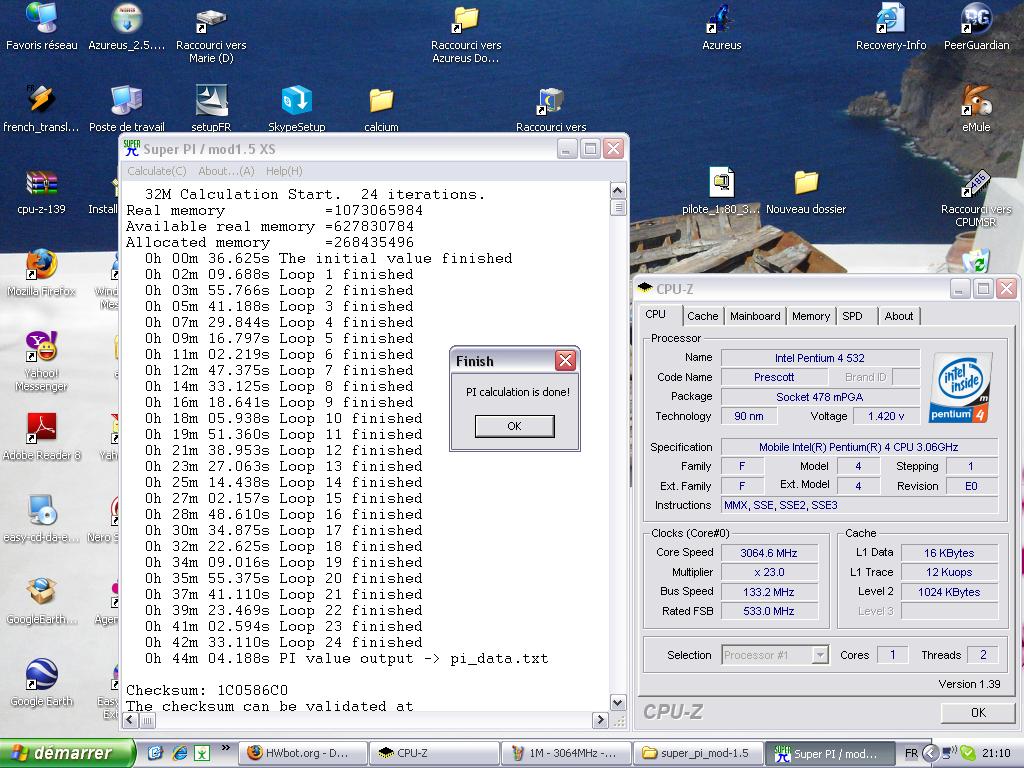
Task: Launch Mozilla Firefox from desktop
Action: 41,272
